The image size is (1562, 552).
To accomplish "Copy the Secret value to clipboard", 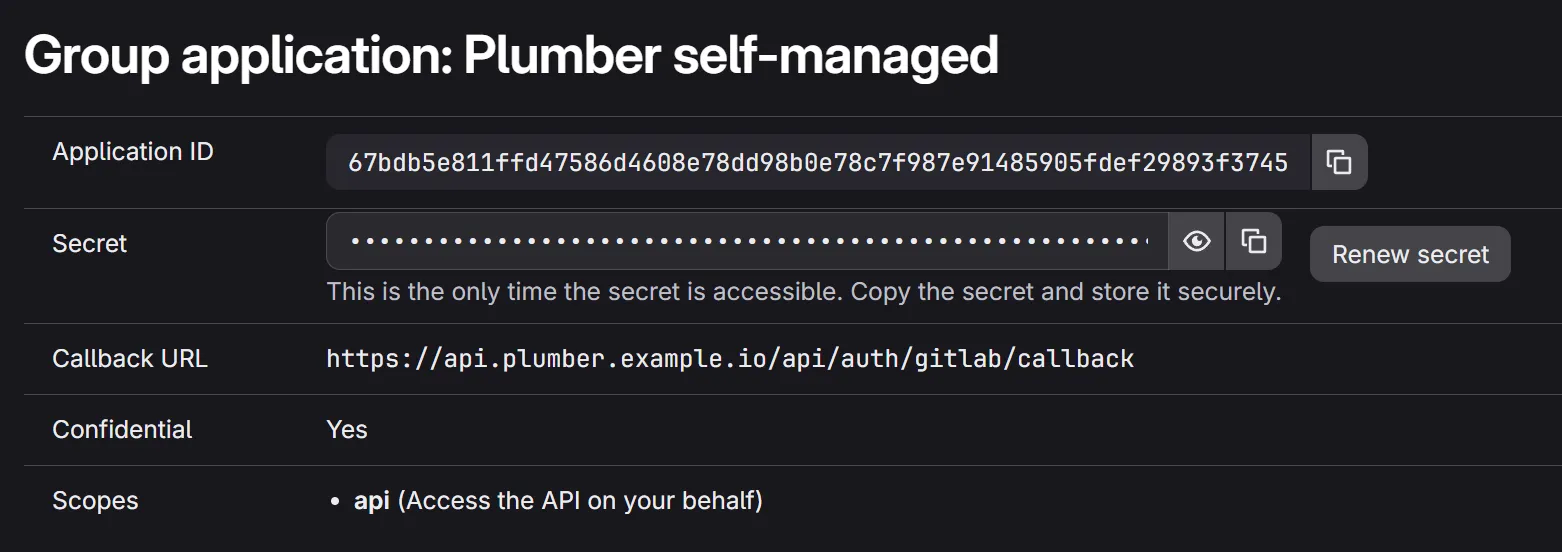I will (x=1254, y=241).
